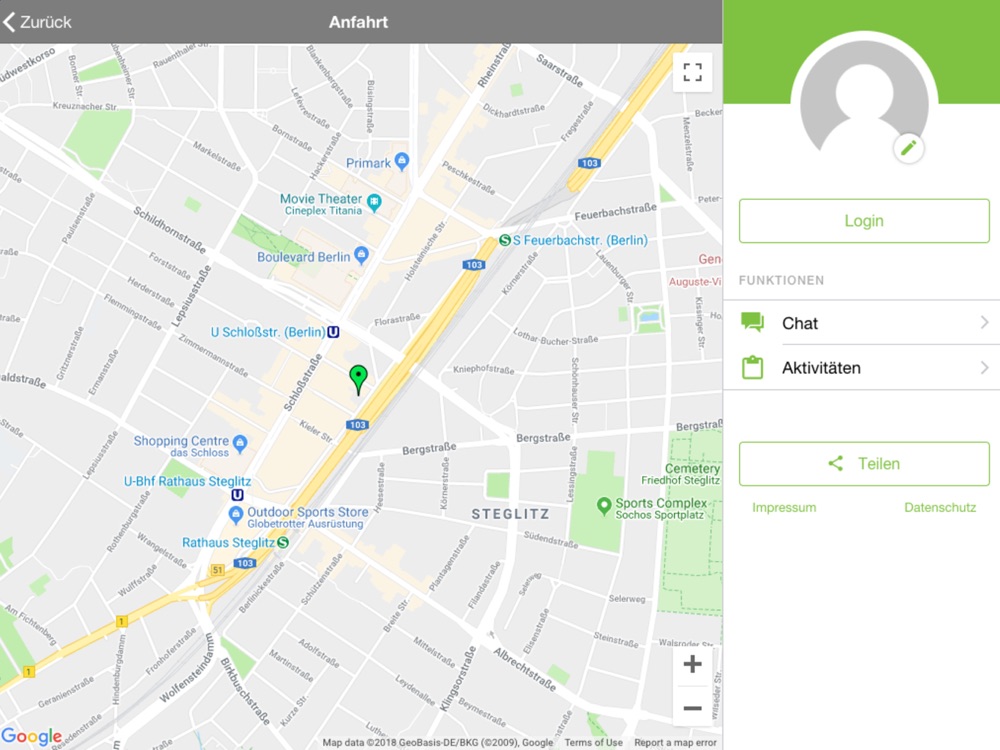Click the Cemetery Friedhof Steglitz label

click(681, 474)
